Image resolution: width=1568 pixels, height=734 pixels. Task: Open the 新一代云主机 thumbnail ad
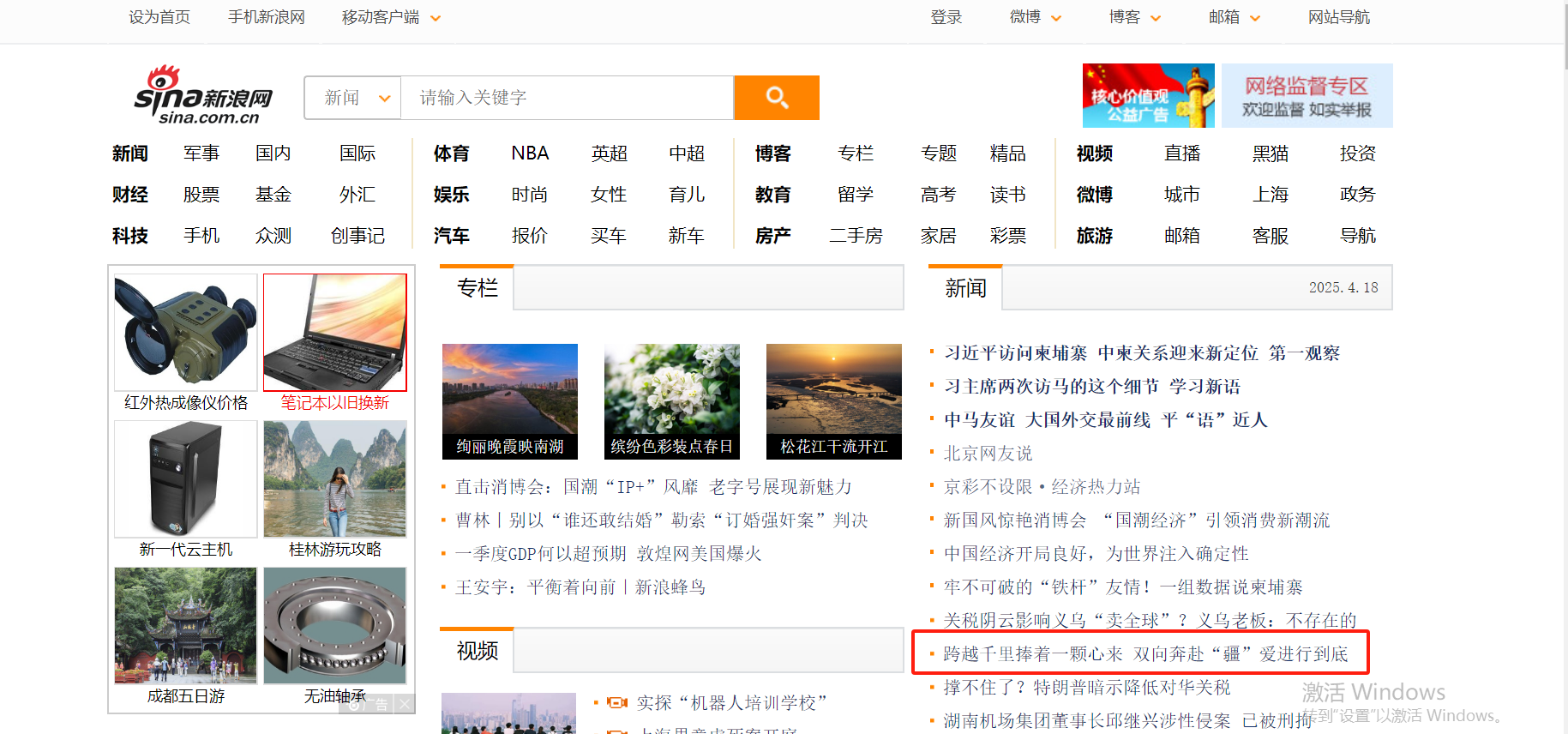pyautogui.click(x=186, y=479)
